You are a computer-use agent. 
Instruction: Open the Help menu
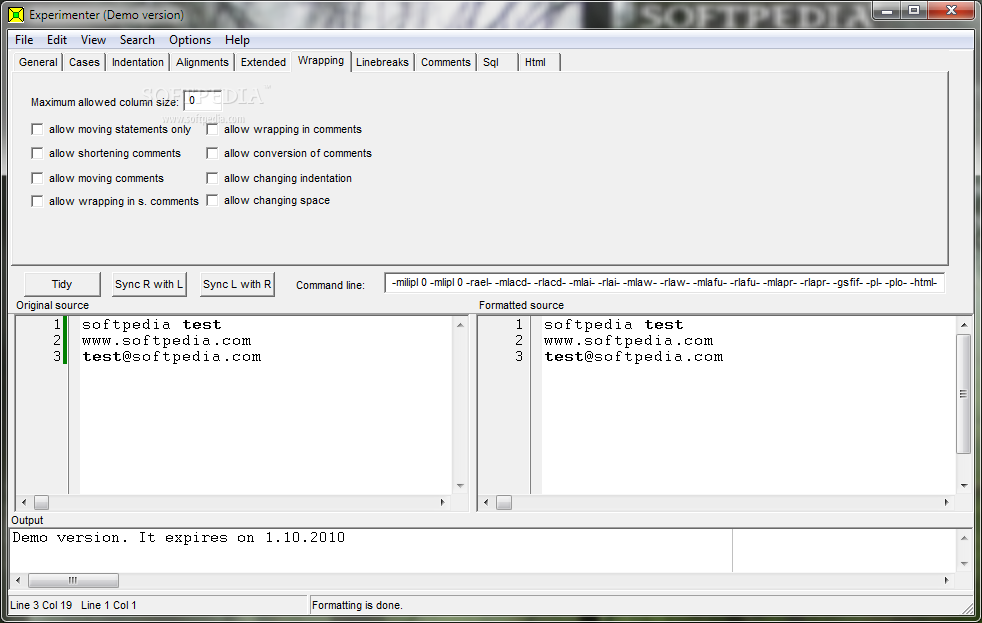pos(237,39)
